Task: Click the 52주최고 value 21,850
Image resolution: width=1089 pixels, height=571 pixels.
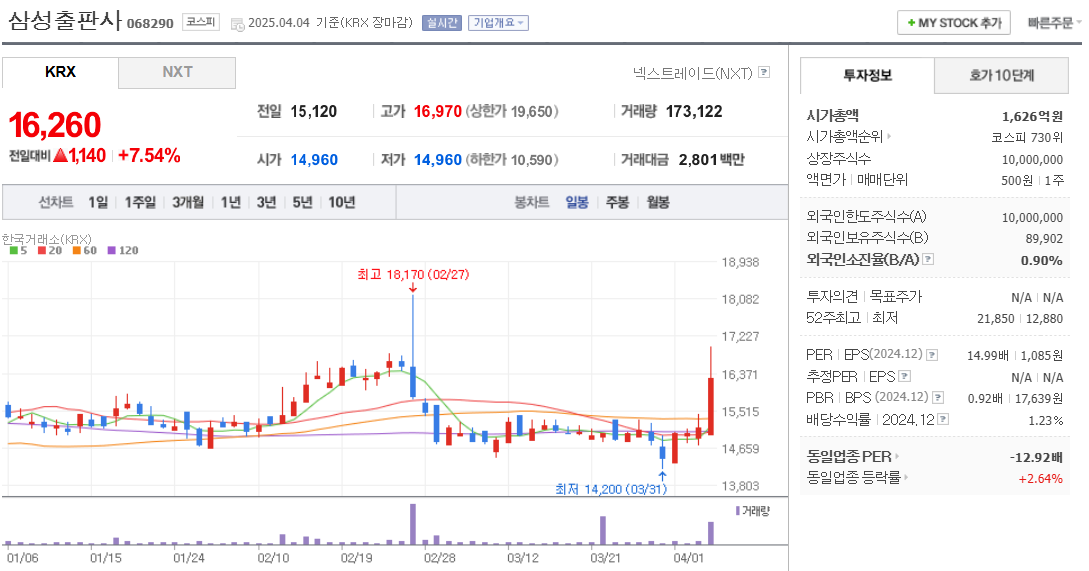Action: (x=995, y=318)
